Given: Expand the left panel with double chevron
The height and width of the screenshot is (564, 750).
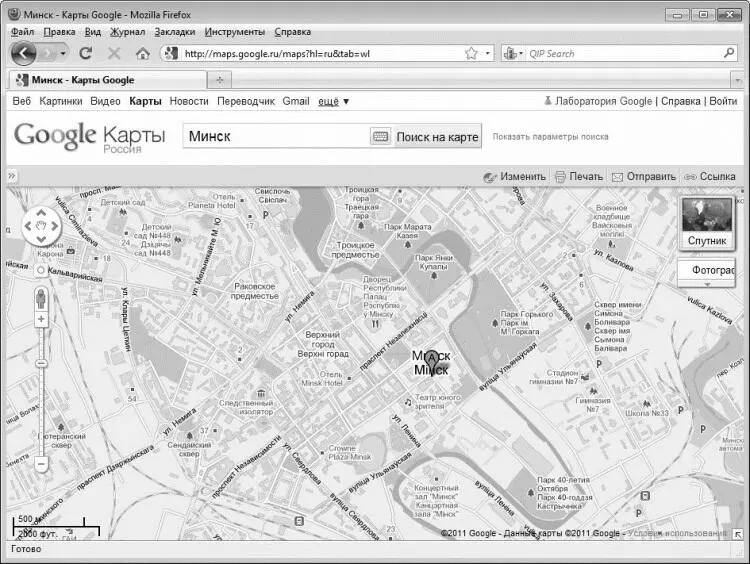Looking at the screenshot, I should (x=12, y=176).
